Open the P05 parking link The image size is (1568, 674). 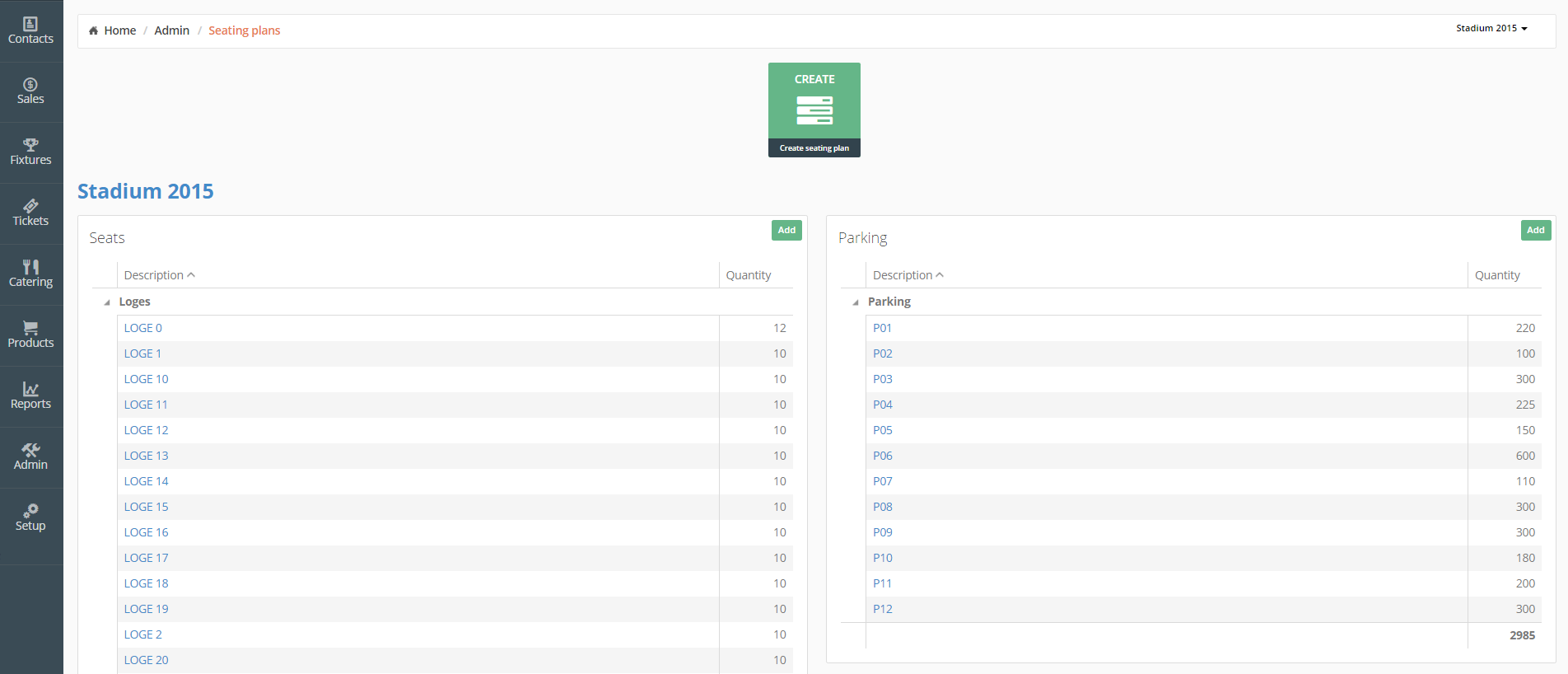[882, 430]
